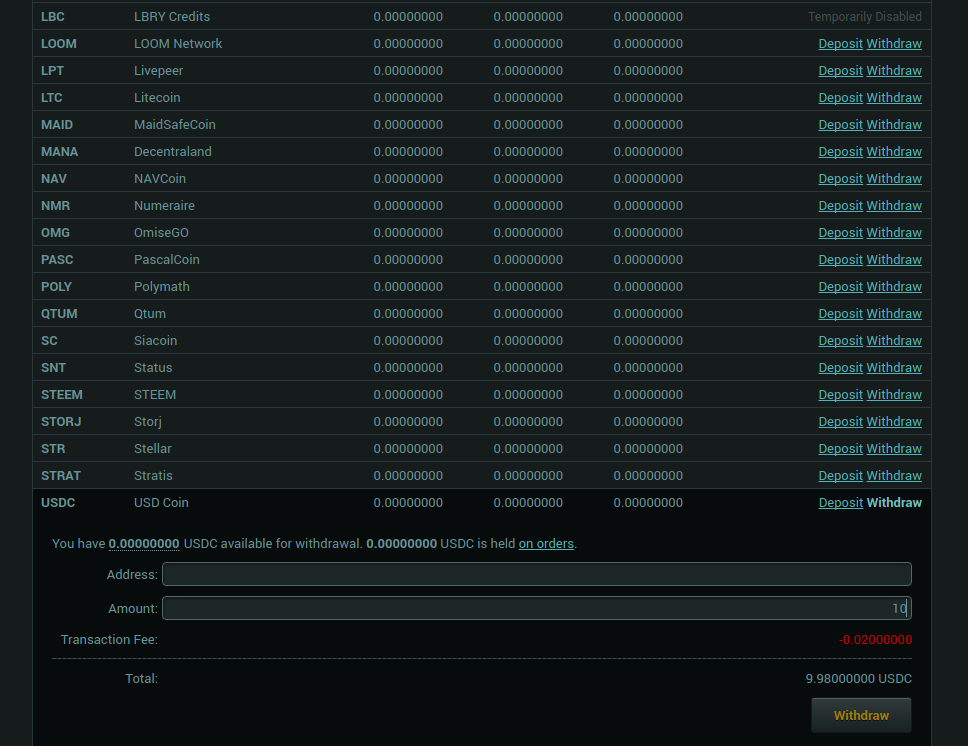The height and width of the screenshot is (746, 968).
Task: Select Deposit for Stellar
Action: tap(840, 449)
